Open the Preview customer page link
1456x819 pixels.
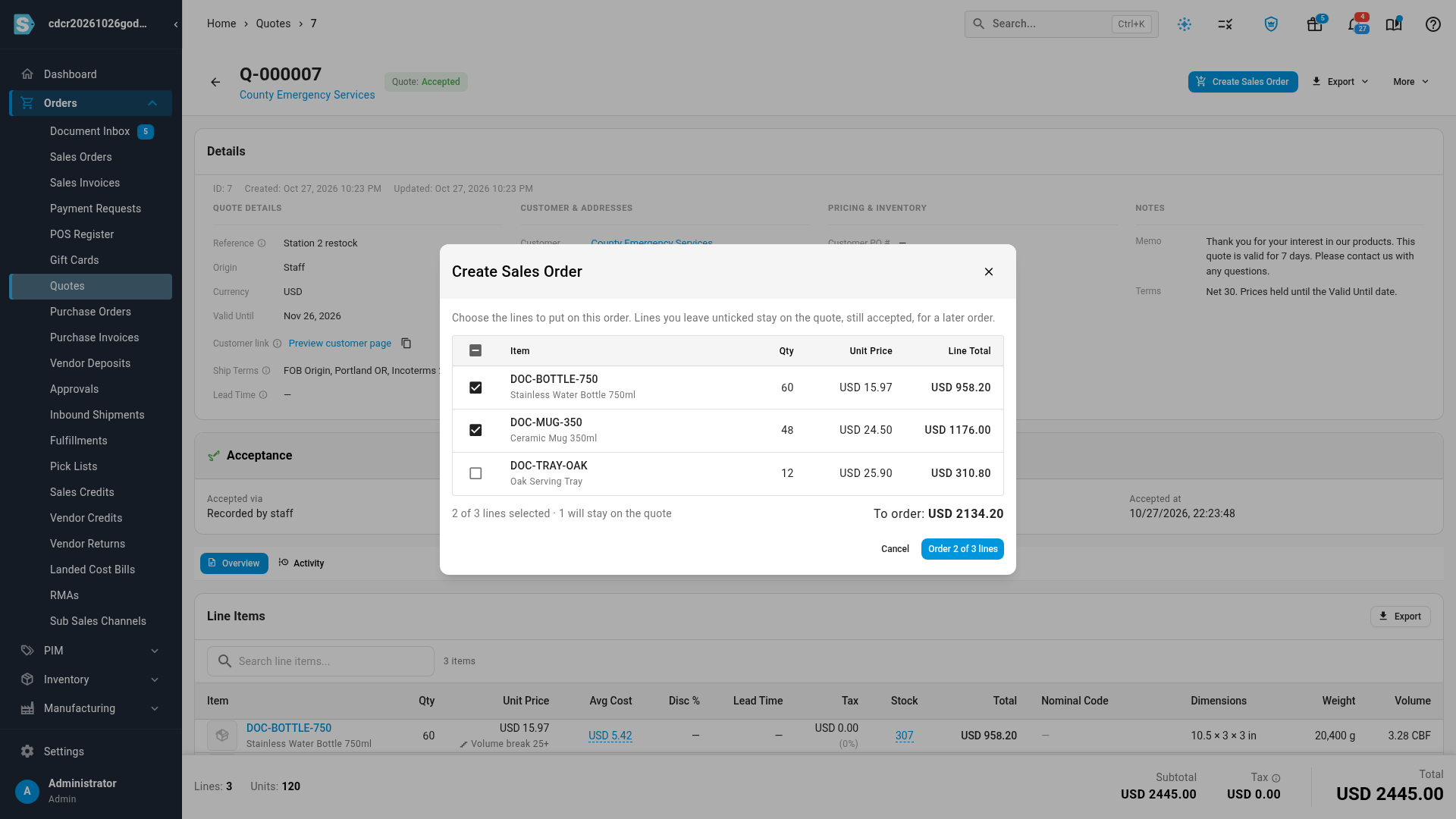coord(340,344)
